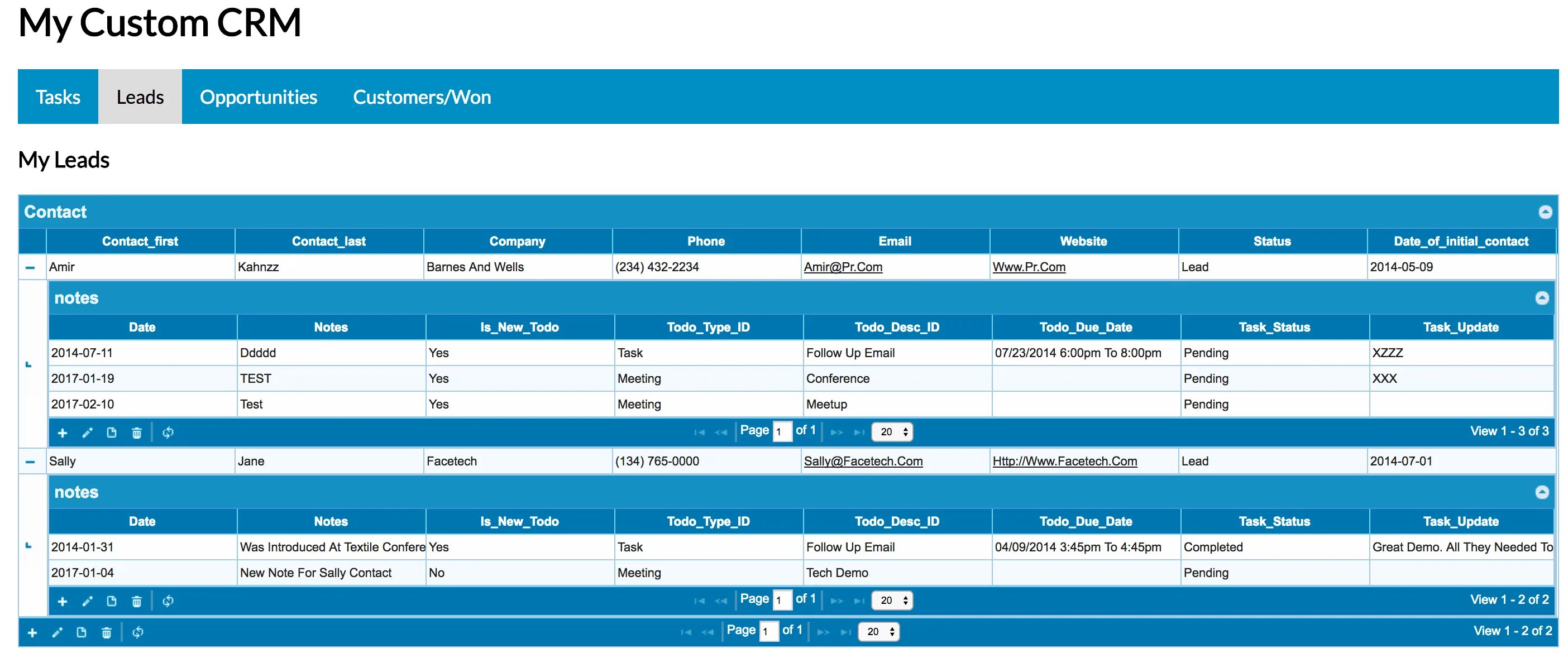This screenshot has width=1568, height=663.
Task: Click trash icon in Sally's notes toolbar
Action: click(x=136, y=602)
